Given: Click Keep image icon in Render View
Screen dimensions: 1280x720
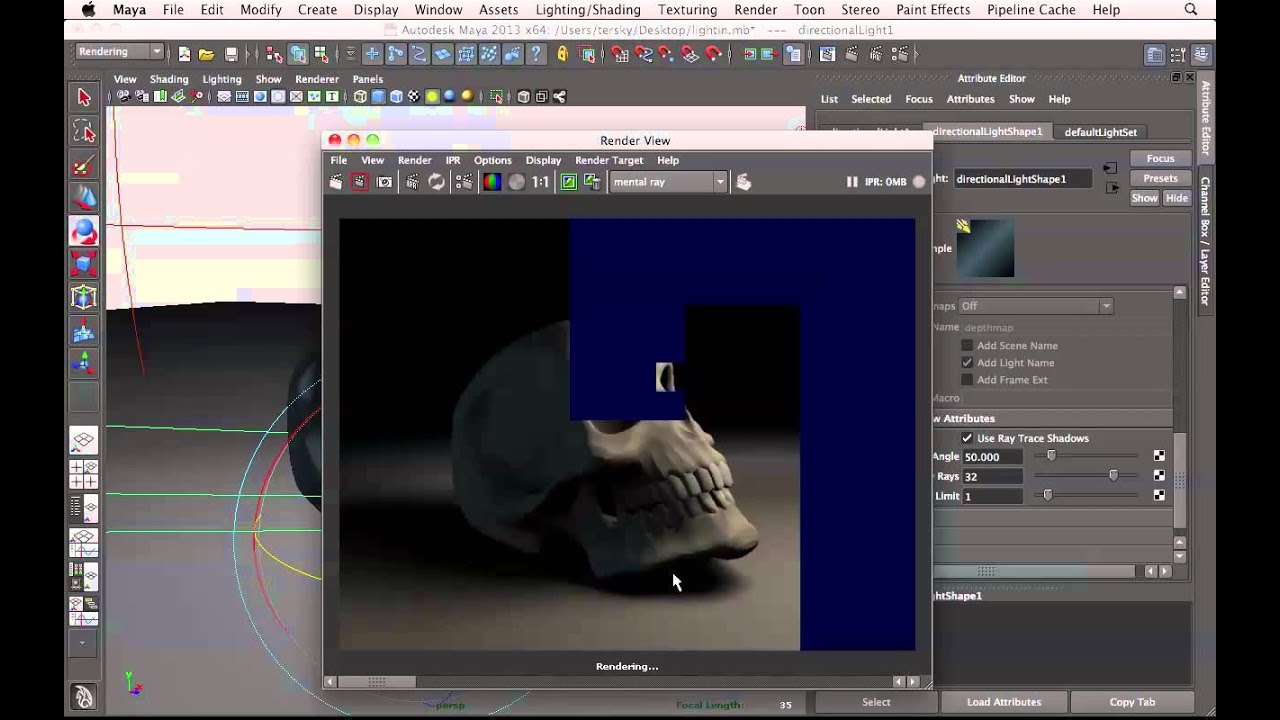Looking at the screenshot, I should pos(569,182).
